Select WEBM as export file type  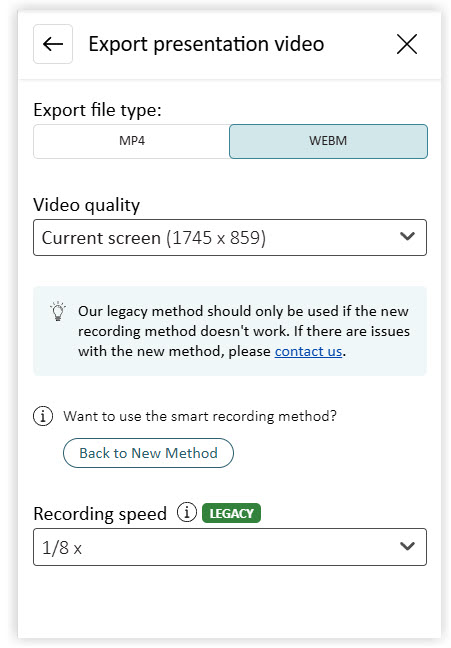pyautogui.click(x=328, y=141)
